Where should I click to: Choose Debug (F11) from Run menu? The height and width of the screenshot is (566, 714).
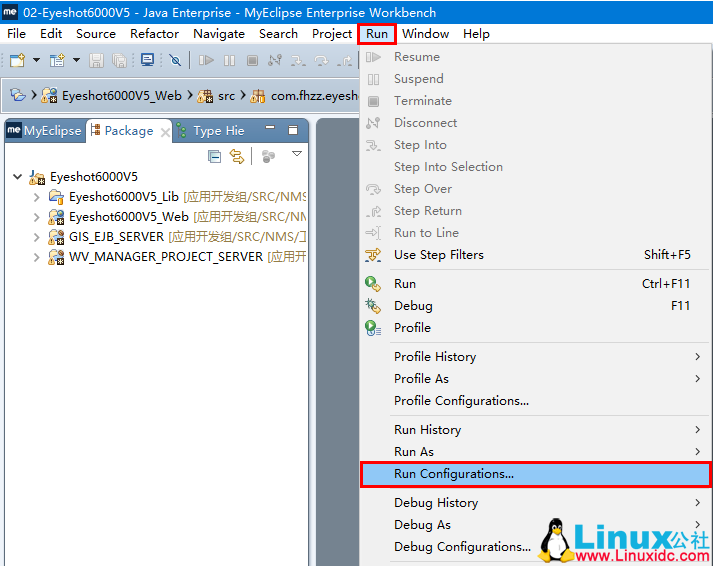tap(536, 306)
